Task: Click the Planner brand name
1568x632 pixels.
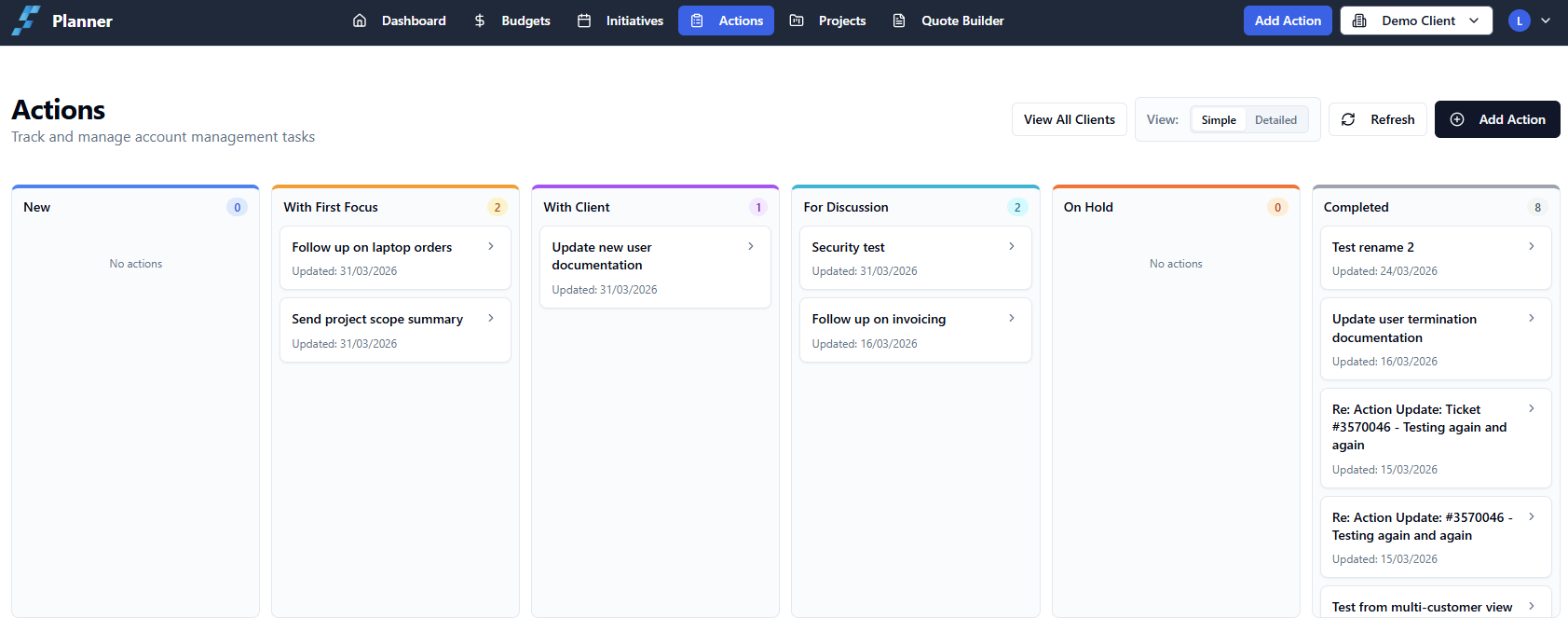Action: coord(82,21)
